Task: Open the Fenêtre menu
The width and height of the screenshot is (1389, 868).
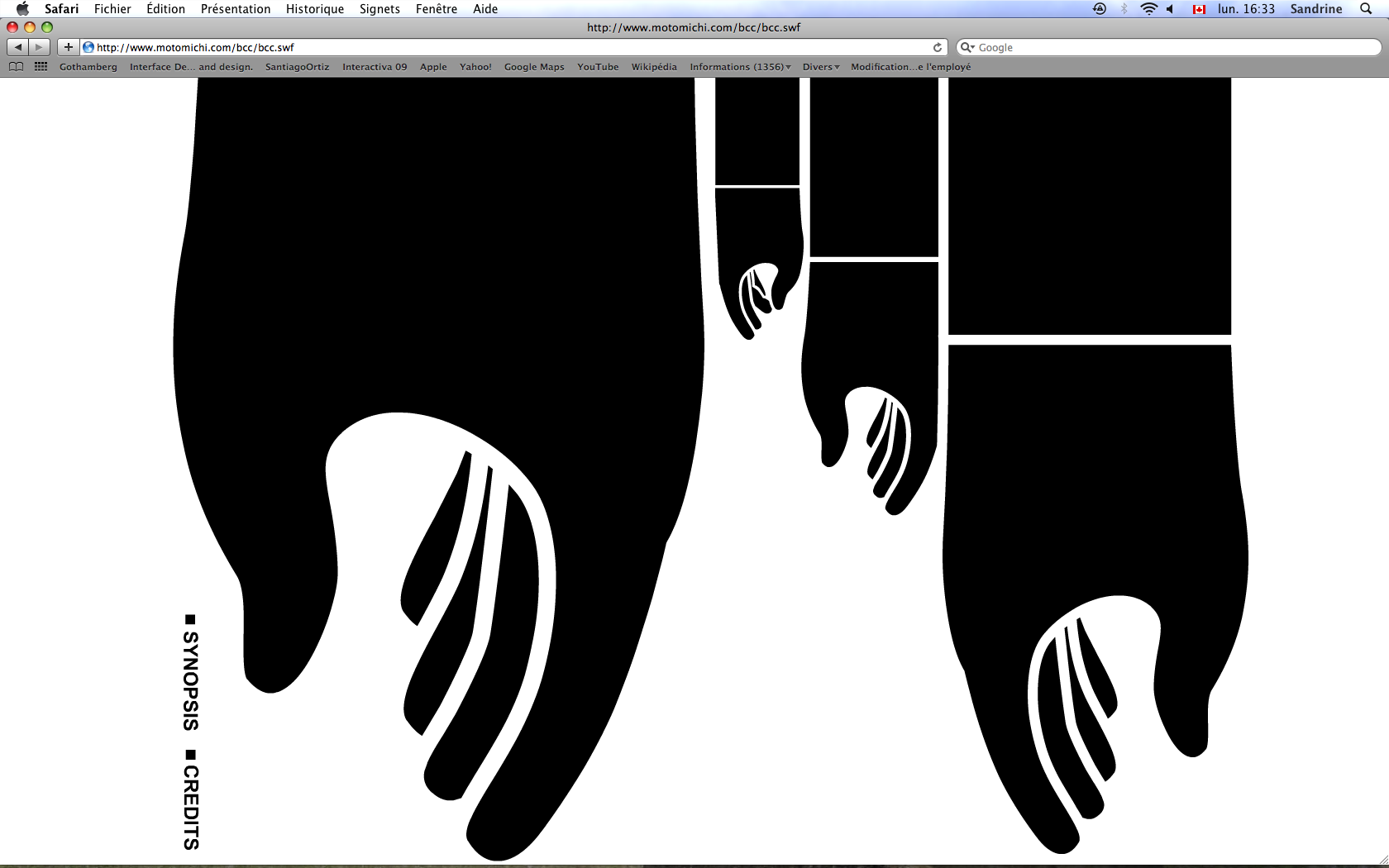Action: (x=437, y=9)
